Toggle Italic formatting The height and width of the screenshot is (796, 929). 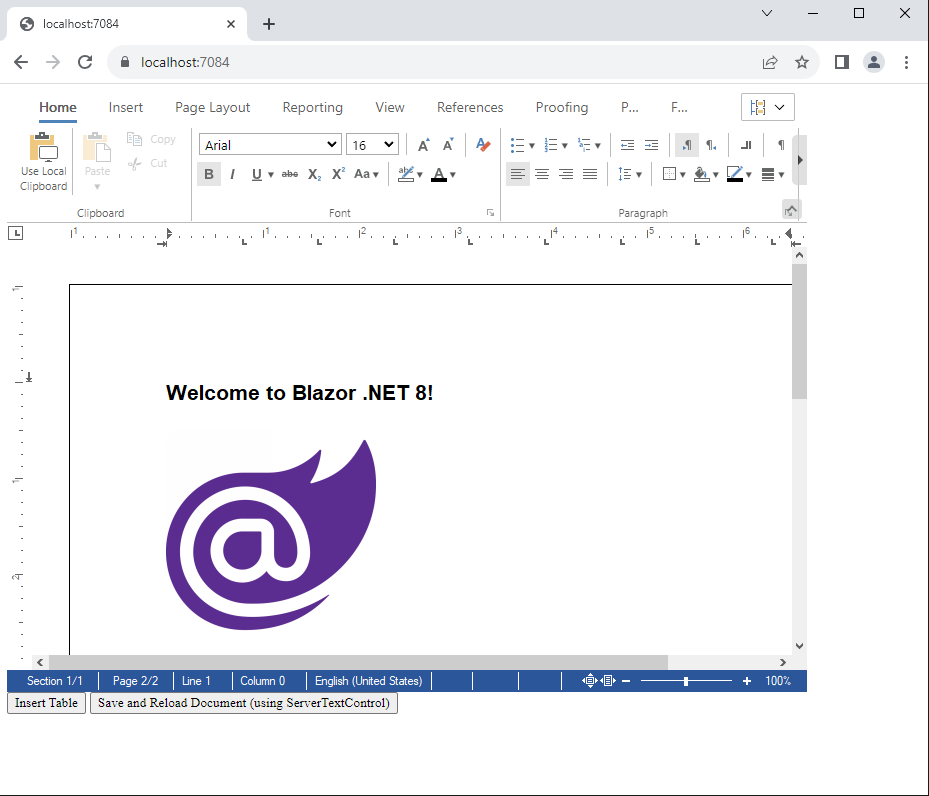(232, 174)
